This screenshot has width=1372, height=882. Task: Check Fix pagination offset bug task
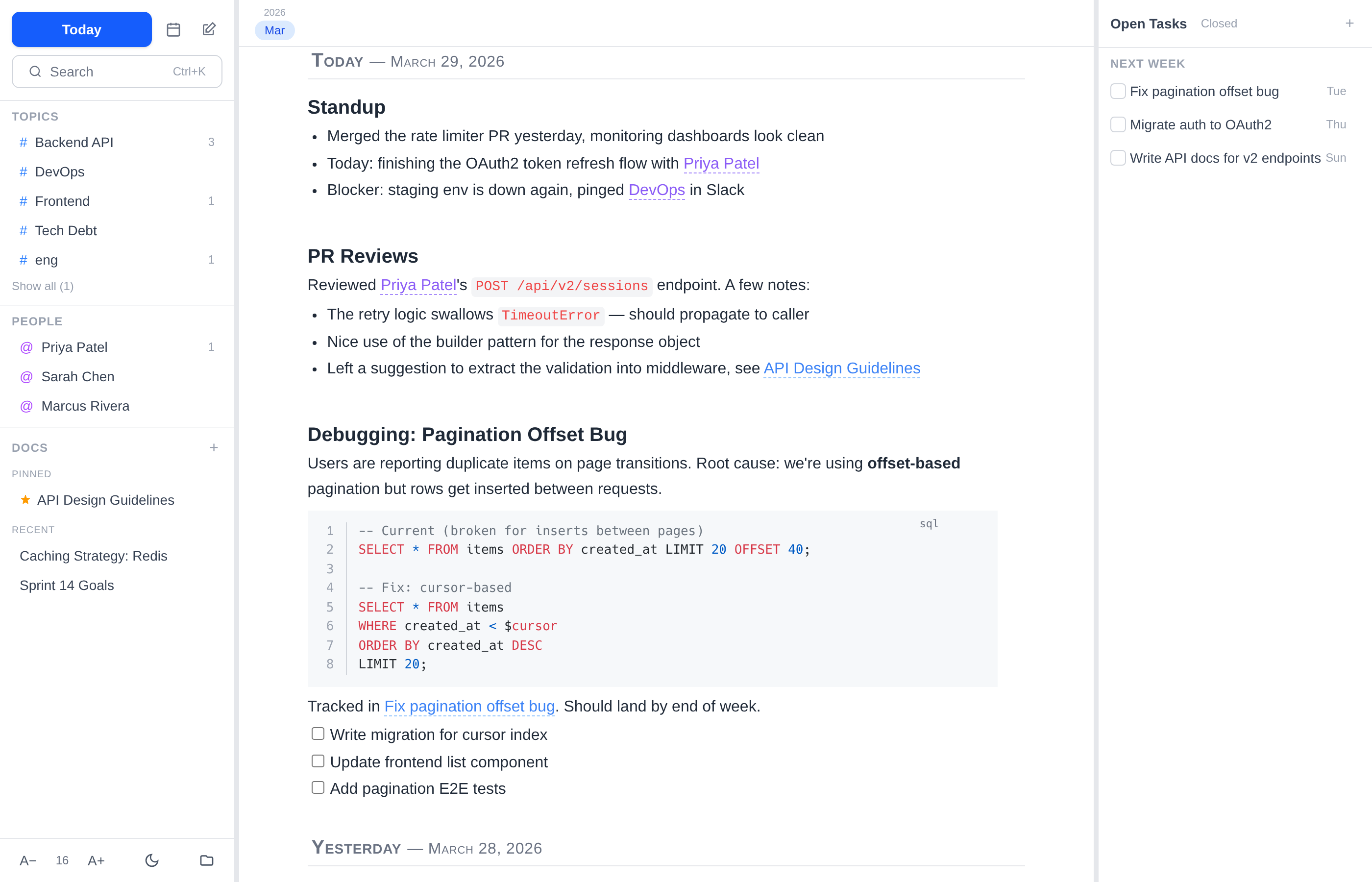point(1118,91)
